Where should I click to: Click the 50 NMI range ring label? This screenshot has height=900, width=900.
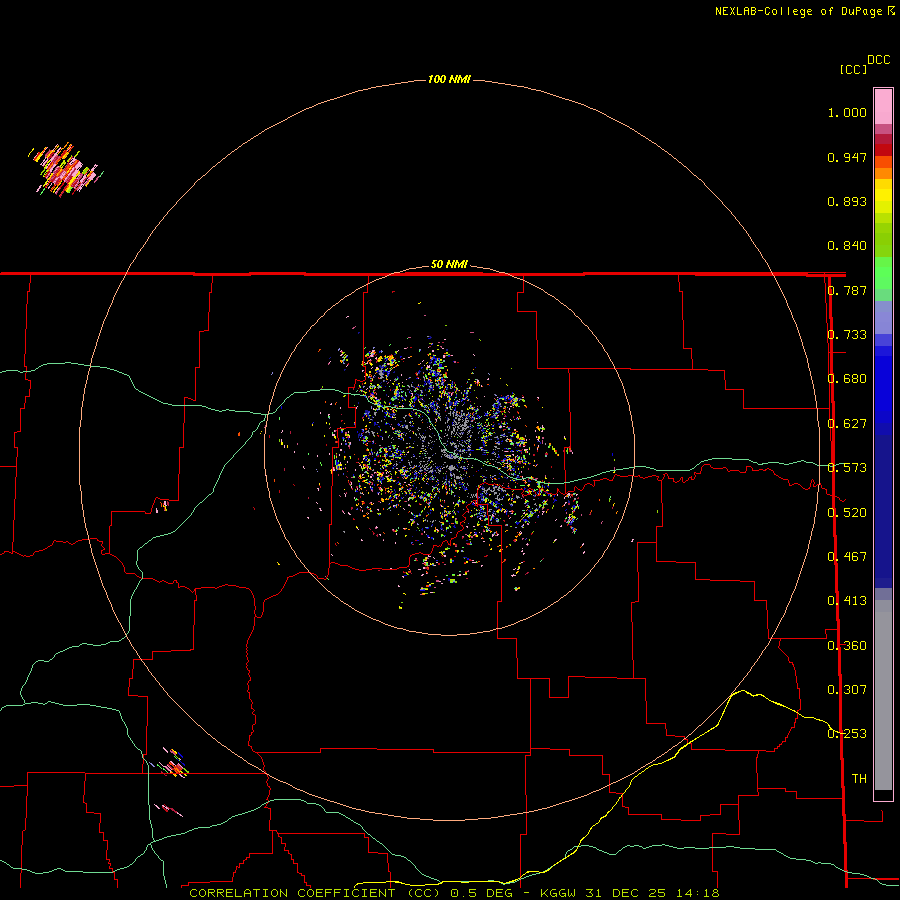449,264
